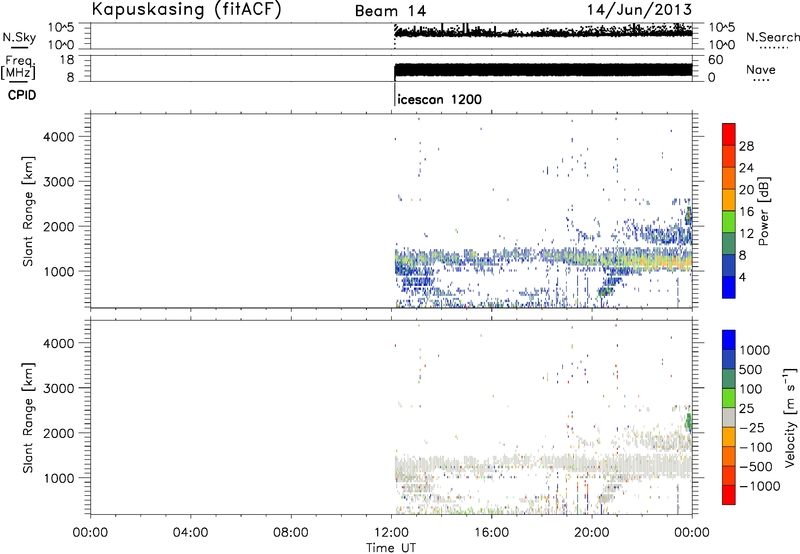This screenshot has height=554, width=800.
Task: Click the Velocity [m s-1] colorbar label
Action: [x=790, y=417]
